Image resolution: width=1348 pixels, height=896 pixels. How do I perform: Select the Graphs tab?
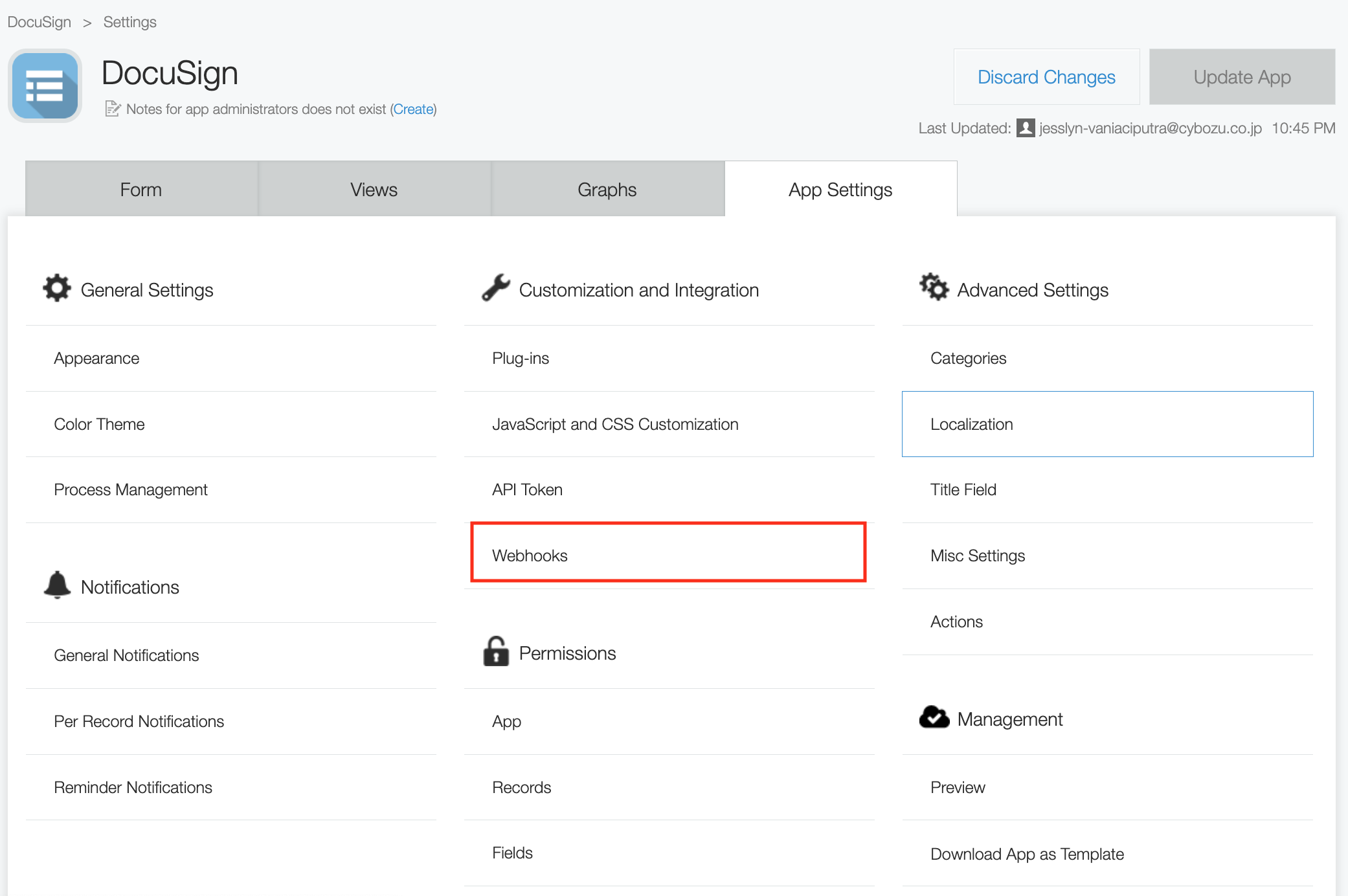click(607, 189)
